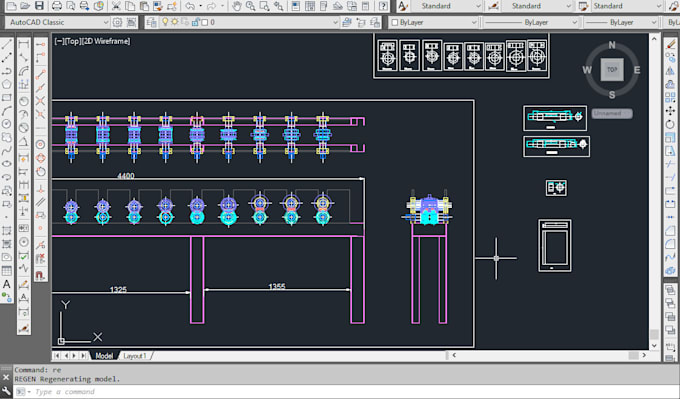Select the Move tool in Modify toolbar
The height and width of the screenshot is (399, 680).
pos(670,111)
